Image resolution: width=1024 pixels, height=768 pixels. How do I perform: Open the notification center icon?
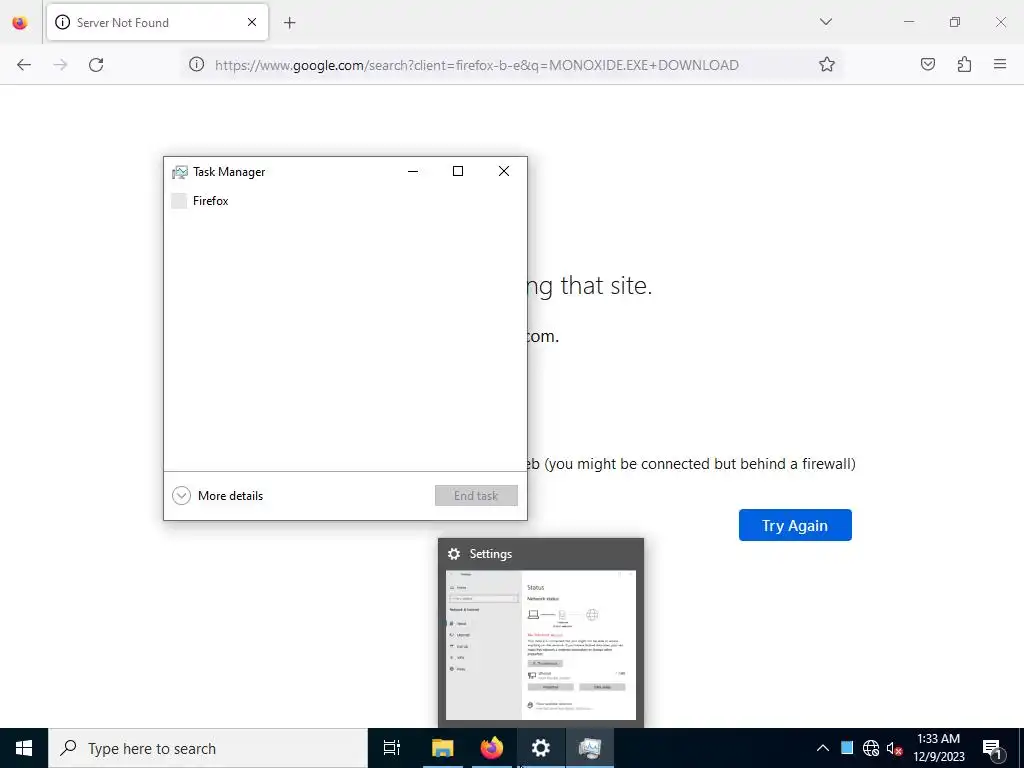tap(992, 748)
